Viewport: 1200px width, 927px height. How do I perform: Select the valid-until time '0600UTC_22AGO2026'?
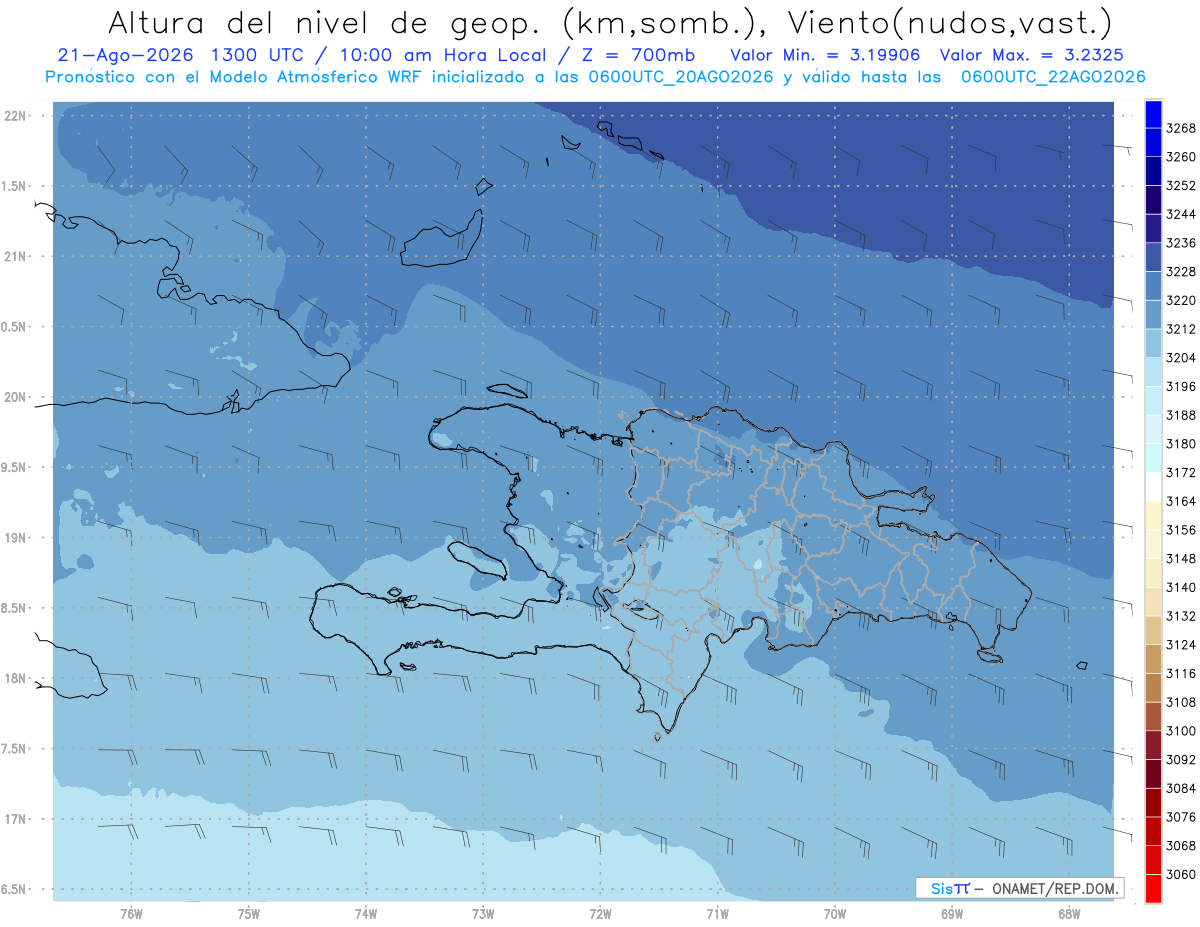click(1053, 77)
